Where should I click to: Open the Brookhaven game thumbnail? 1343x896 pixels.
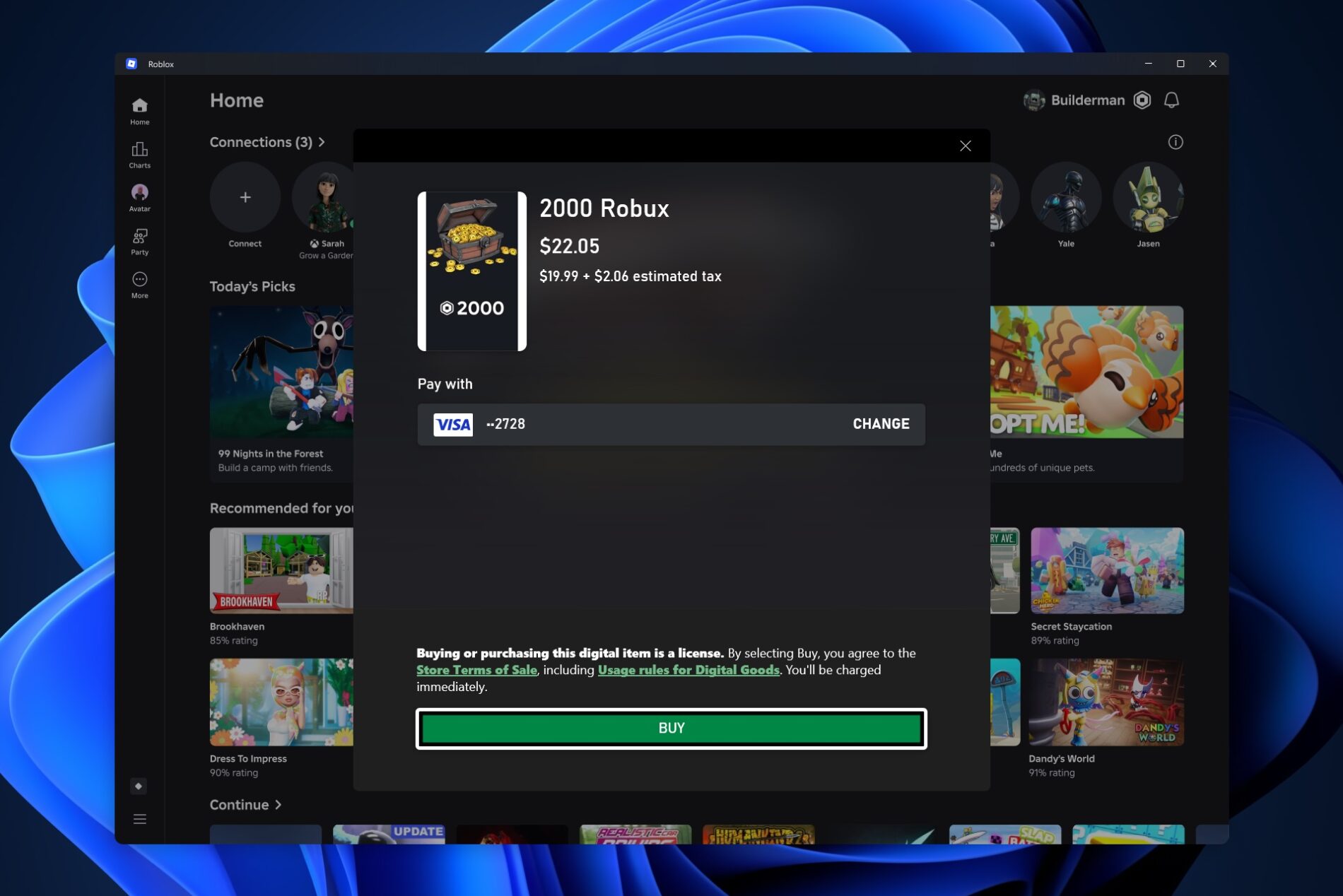coord(281,570)
